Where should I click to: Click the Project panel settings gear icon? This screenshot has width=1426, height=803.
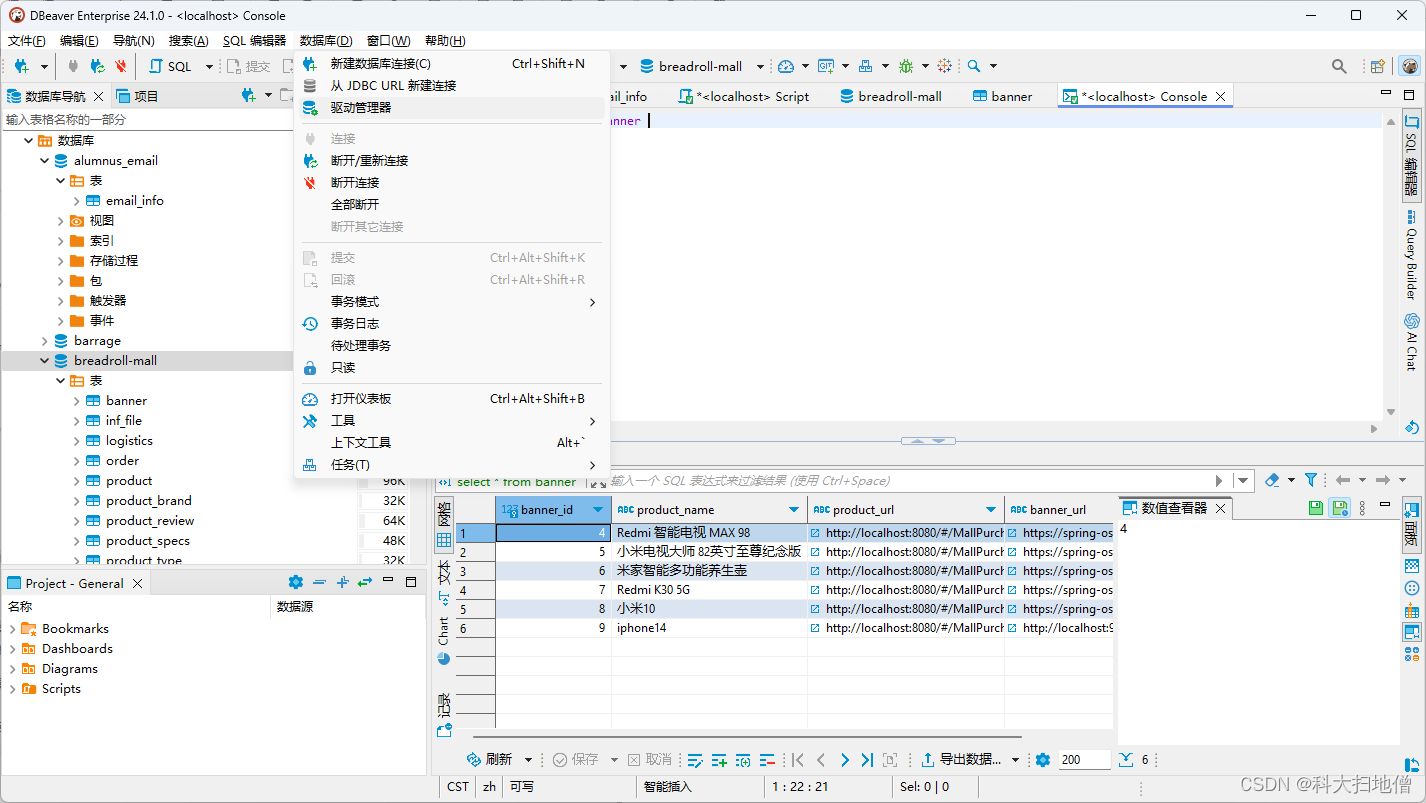(295, 582)
